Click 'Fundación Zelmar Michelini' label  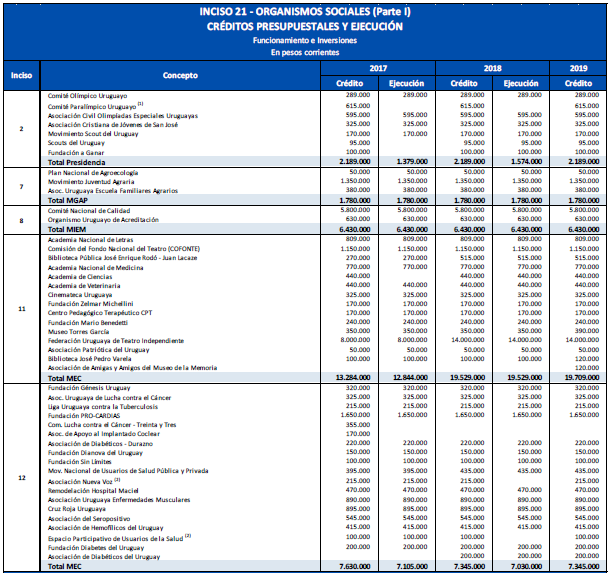pyautogui.click(x=91, y=304)
